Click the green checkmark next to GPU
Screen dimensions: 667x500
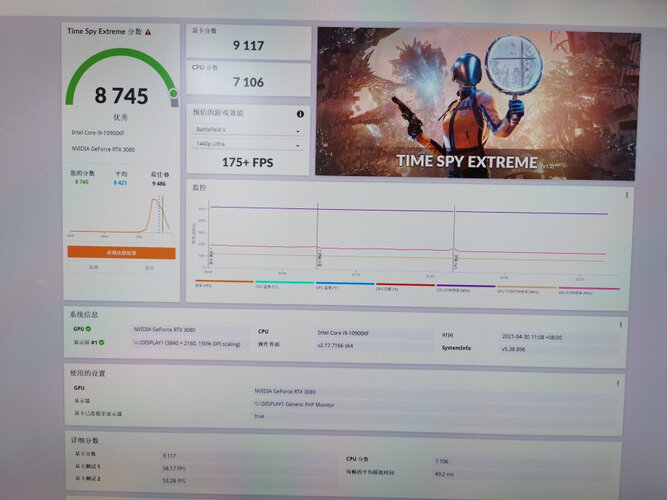coord(88,329)
